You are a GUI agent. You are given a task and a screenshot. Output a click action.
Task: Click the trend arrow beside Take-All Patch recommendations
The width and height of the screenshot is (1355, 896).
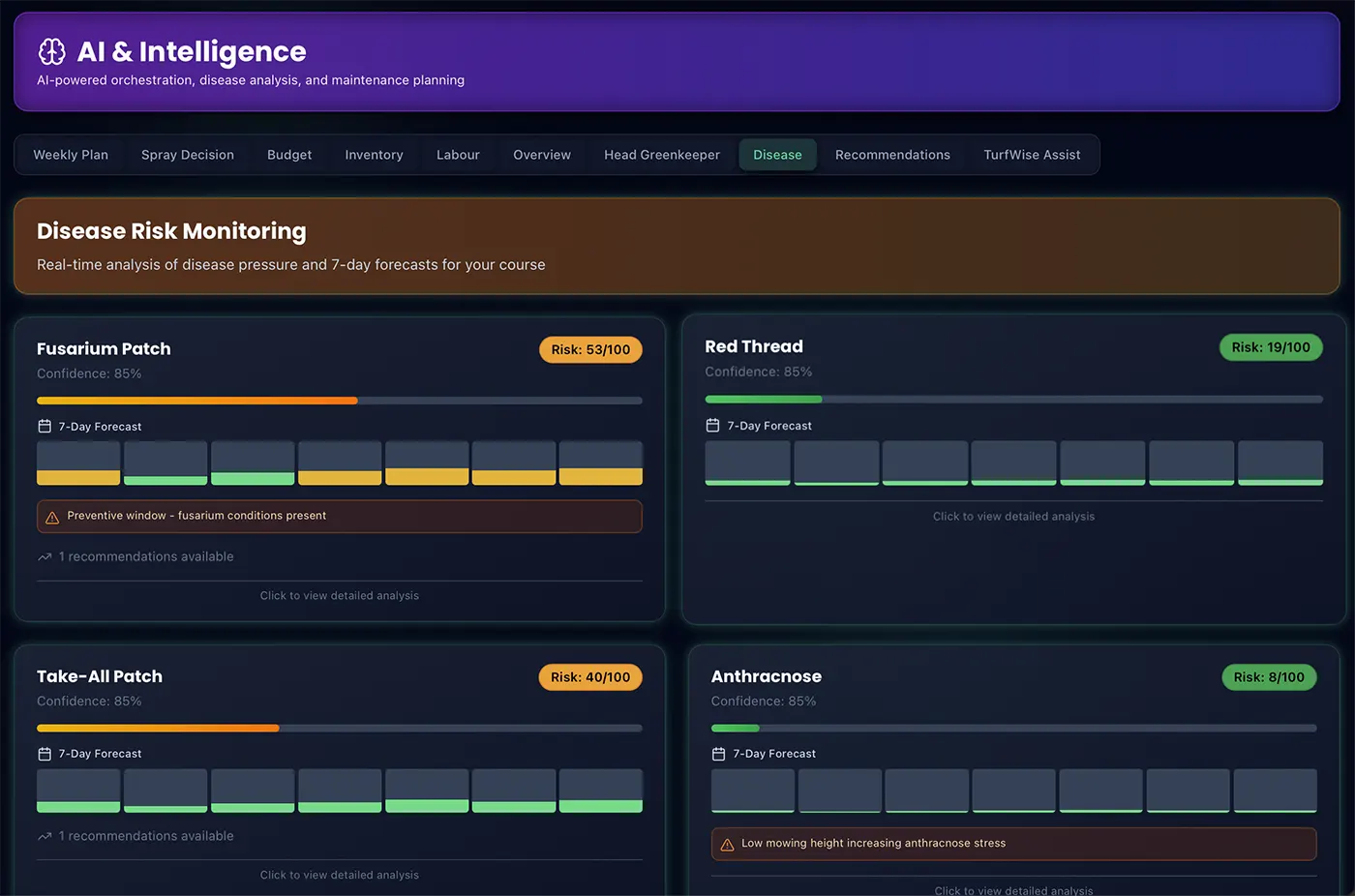[43, 835]
